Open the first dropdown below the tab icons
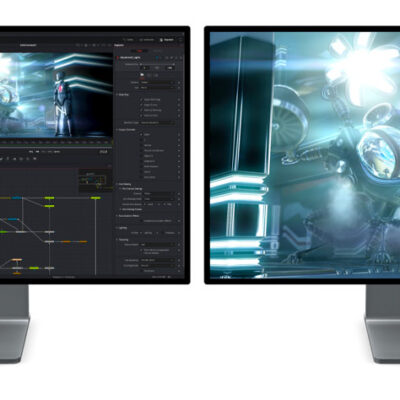 (x=157, y=82)
